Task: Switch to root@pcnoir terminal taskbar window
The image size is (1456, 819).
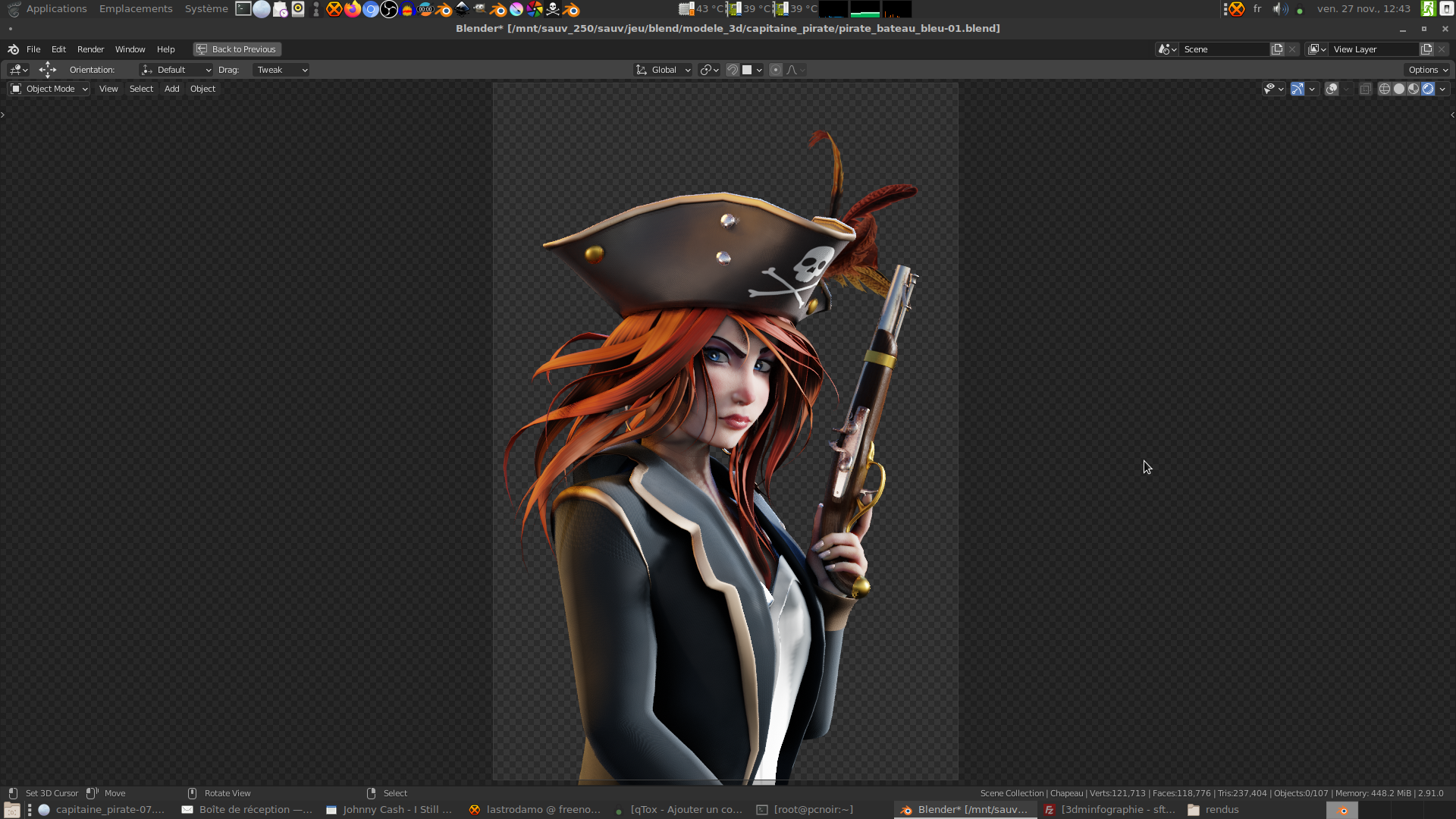Action: [x=805, y=810]
